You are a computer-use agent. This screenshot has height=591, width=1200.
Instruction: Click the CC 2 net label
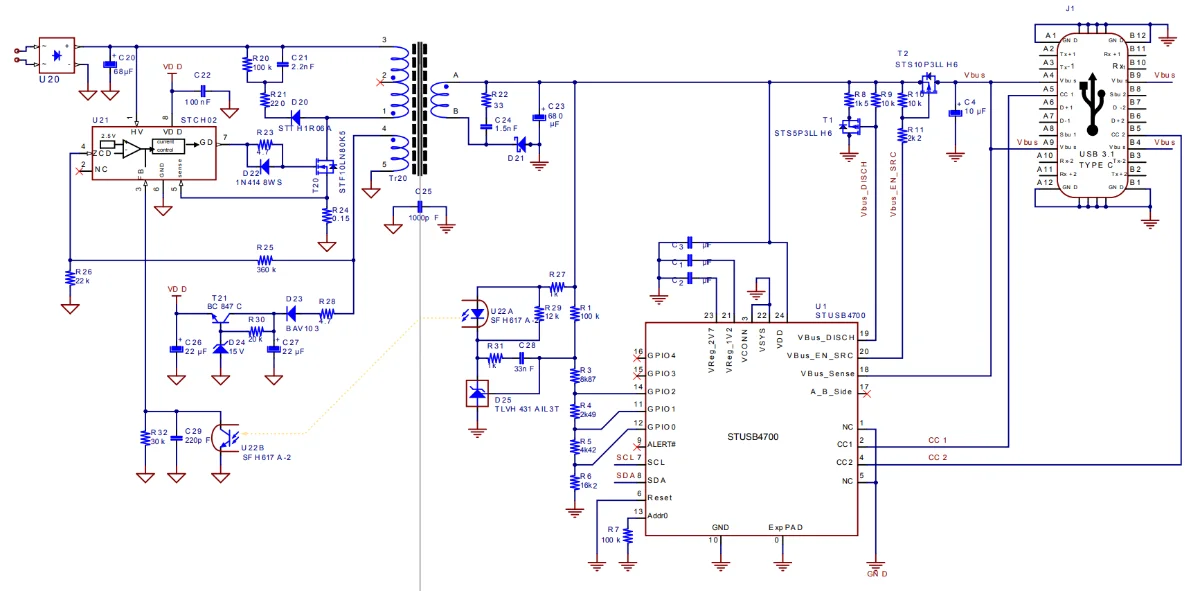(x=936, y=458)
